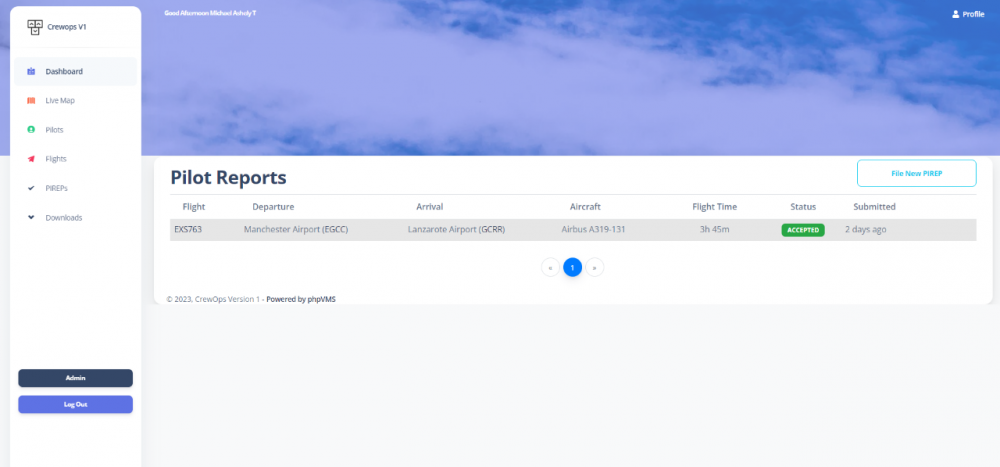Go to the next reports page

point(595,267)
